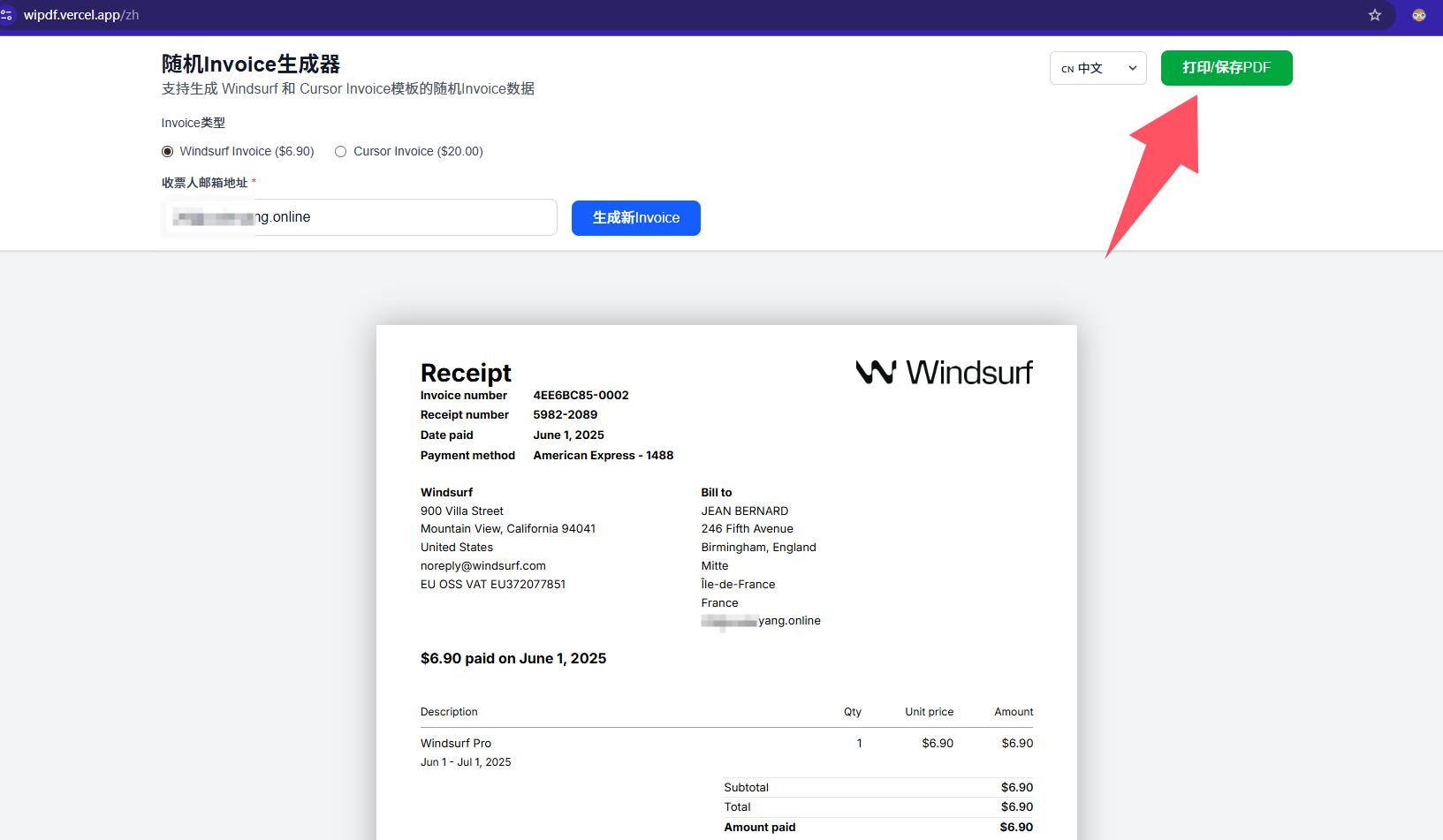
Task: Click the $6.90 paid on June 1, 2025 line
Action: click(513, 659)
